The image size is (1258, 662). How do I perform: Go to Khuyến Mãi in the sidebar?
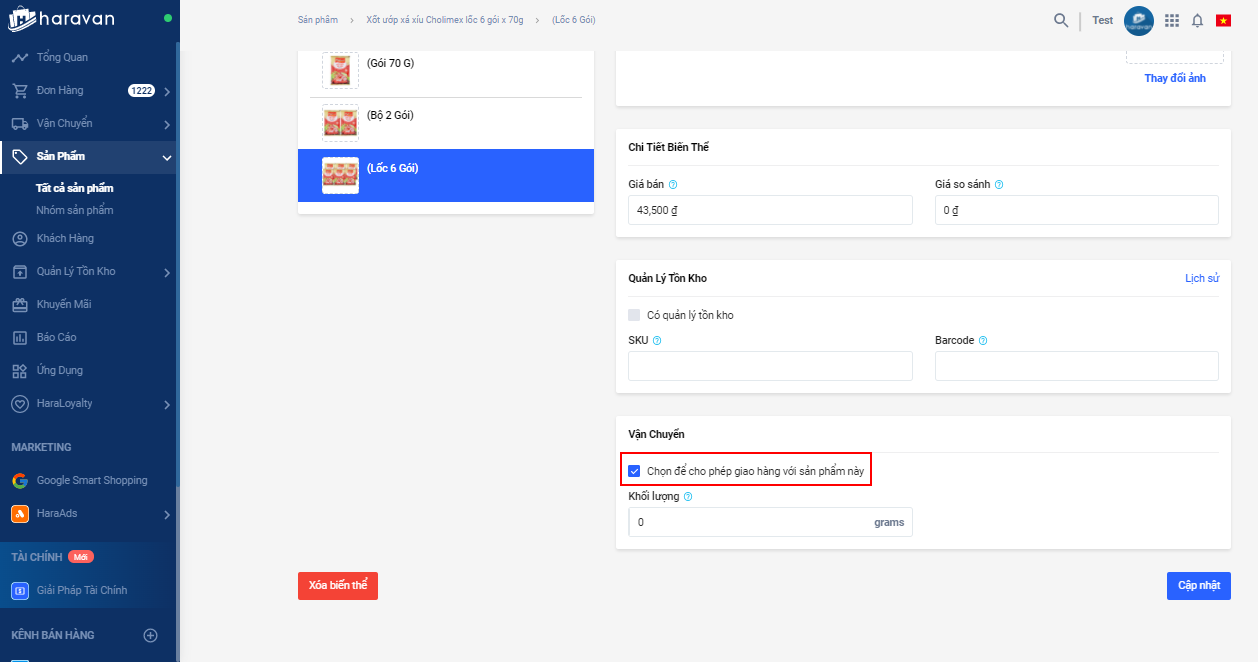pyautogui.click(x=64, y=304)
